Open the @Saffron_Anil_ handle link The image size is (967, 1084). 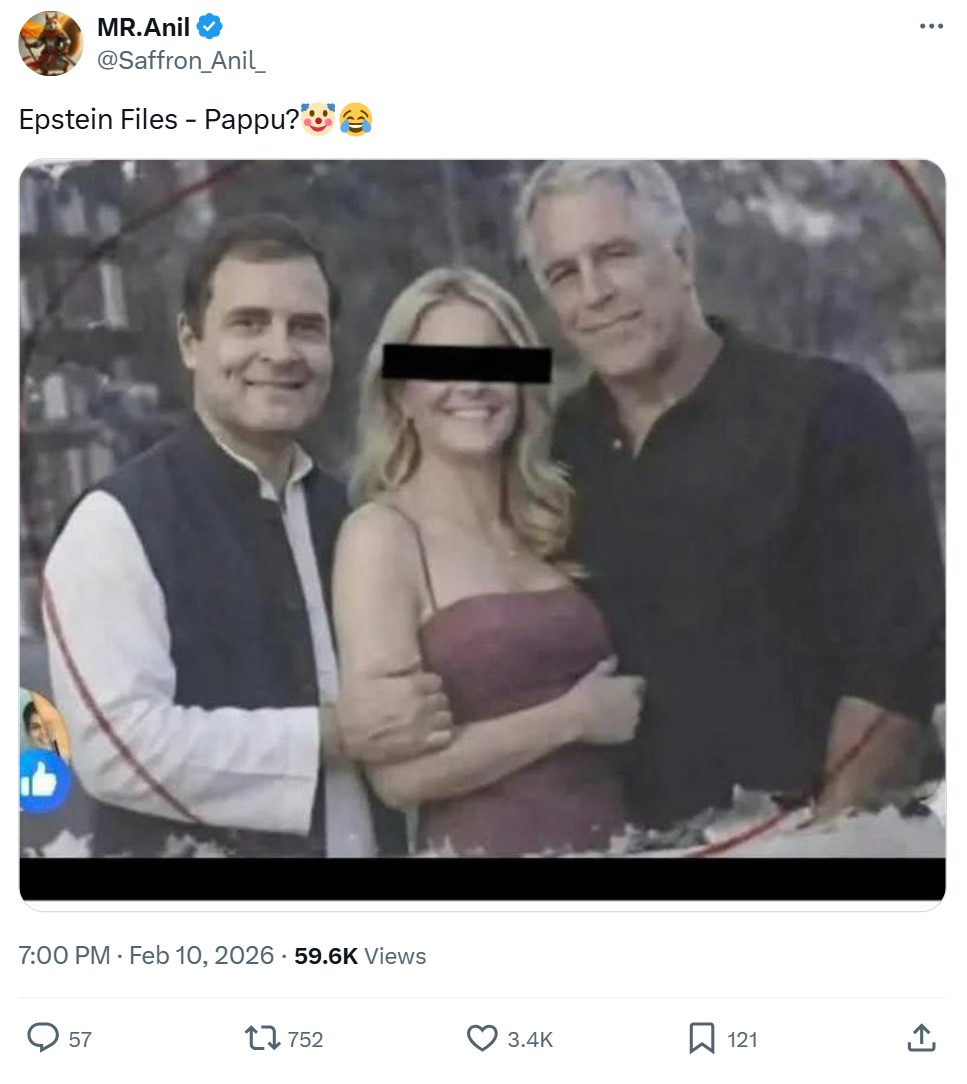coord(181,60)
